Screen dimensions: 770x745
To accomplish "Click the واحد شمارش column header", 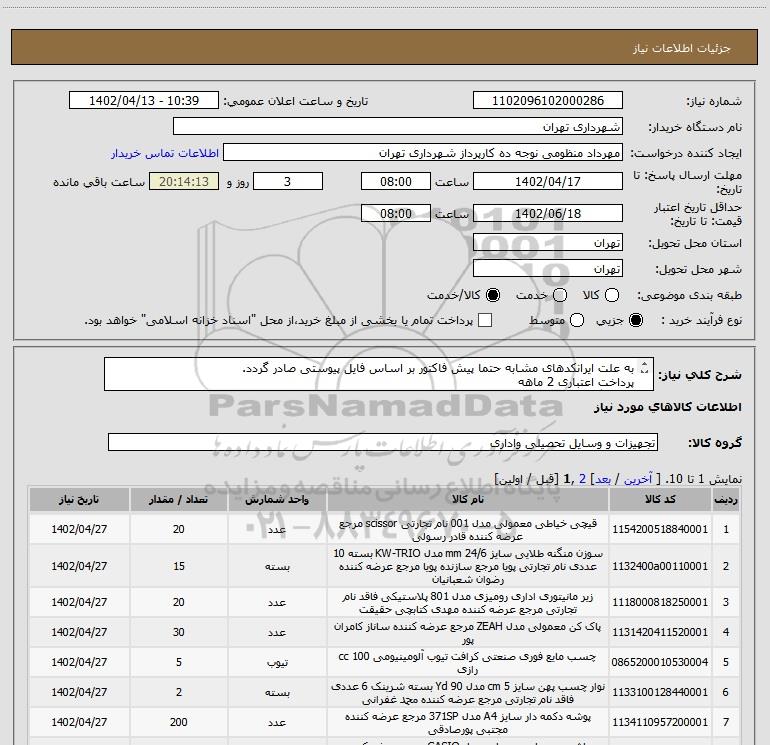I will tap(277, 499).
